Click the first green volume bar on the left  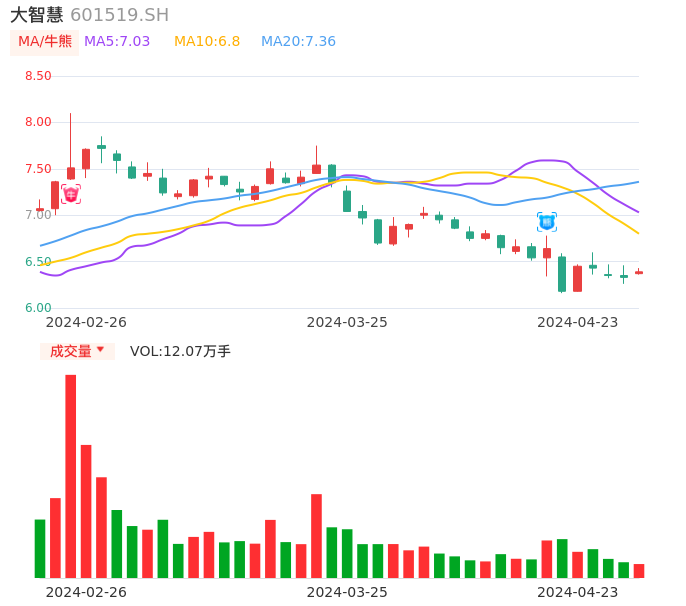click(40, 548)
